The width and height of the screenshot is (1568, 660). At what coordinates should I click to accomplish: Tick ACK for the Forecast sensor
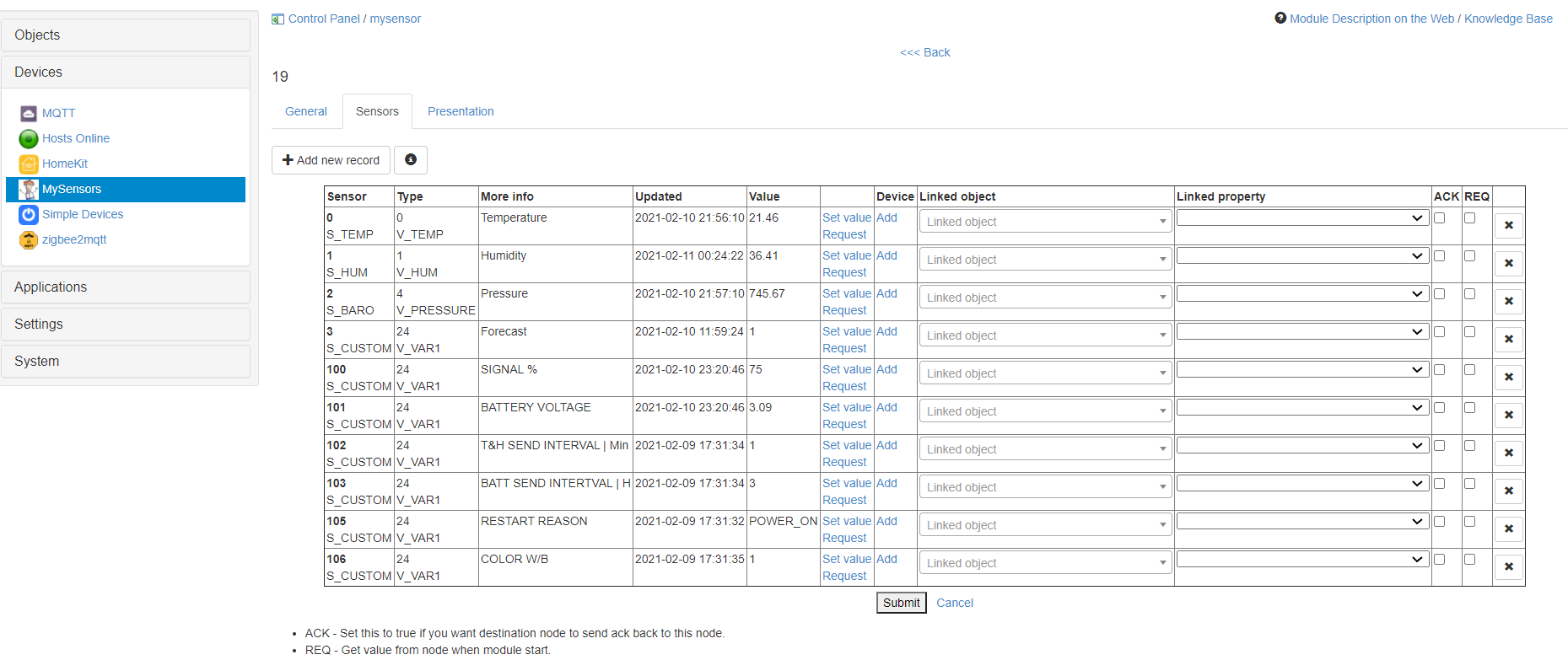click(x=1440, y=332)
